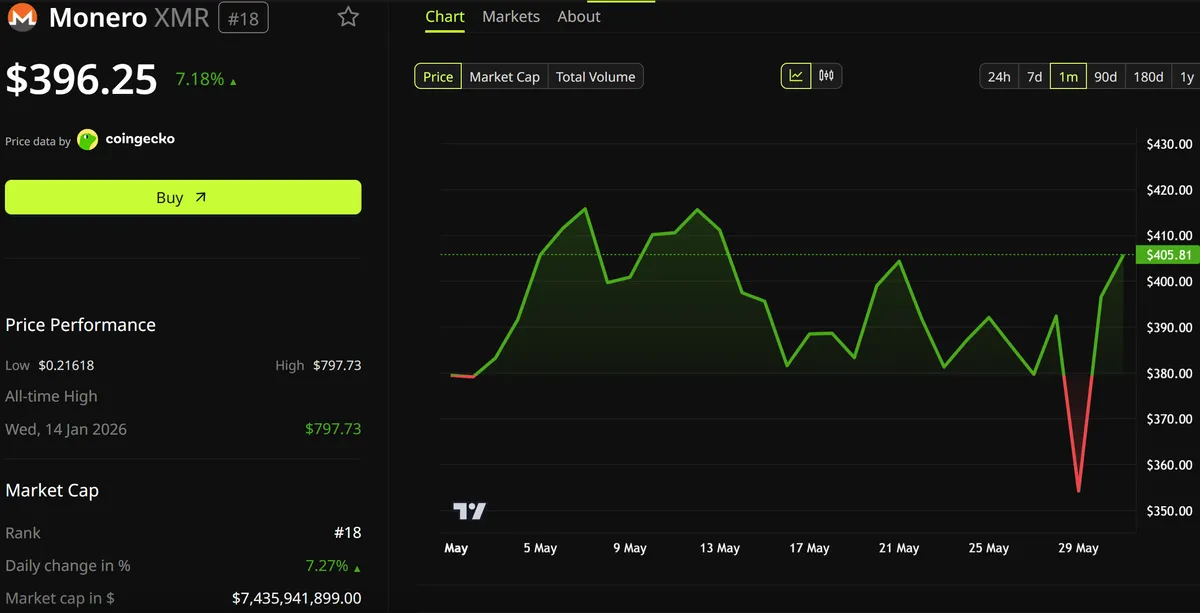Click the CoinGecko gecko logo
The width and height of the screenshot is (1200, 613).
(88, 140)
